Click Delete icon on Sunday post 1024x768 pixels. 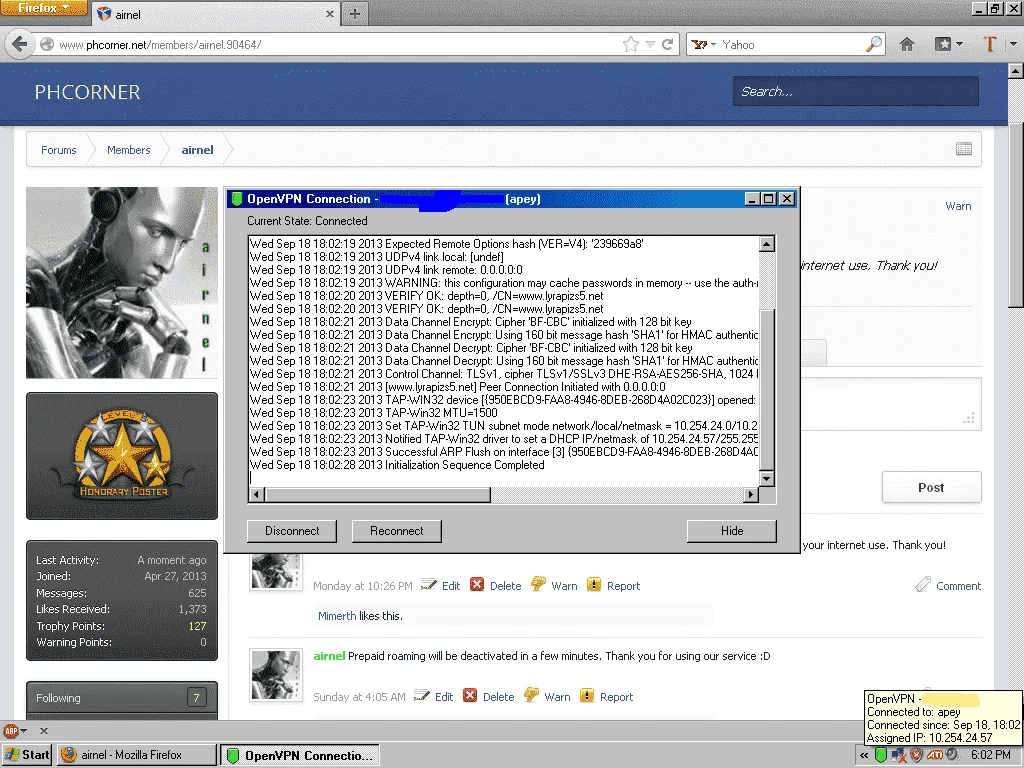click(470, 696)
